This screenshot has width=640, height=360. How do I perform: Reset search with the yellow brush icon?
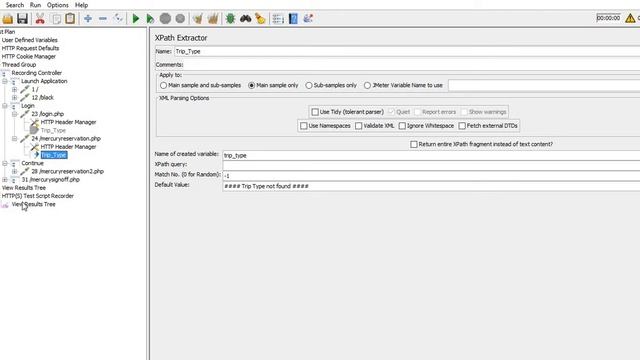[x=260, y=18]
